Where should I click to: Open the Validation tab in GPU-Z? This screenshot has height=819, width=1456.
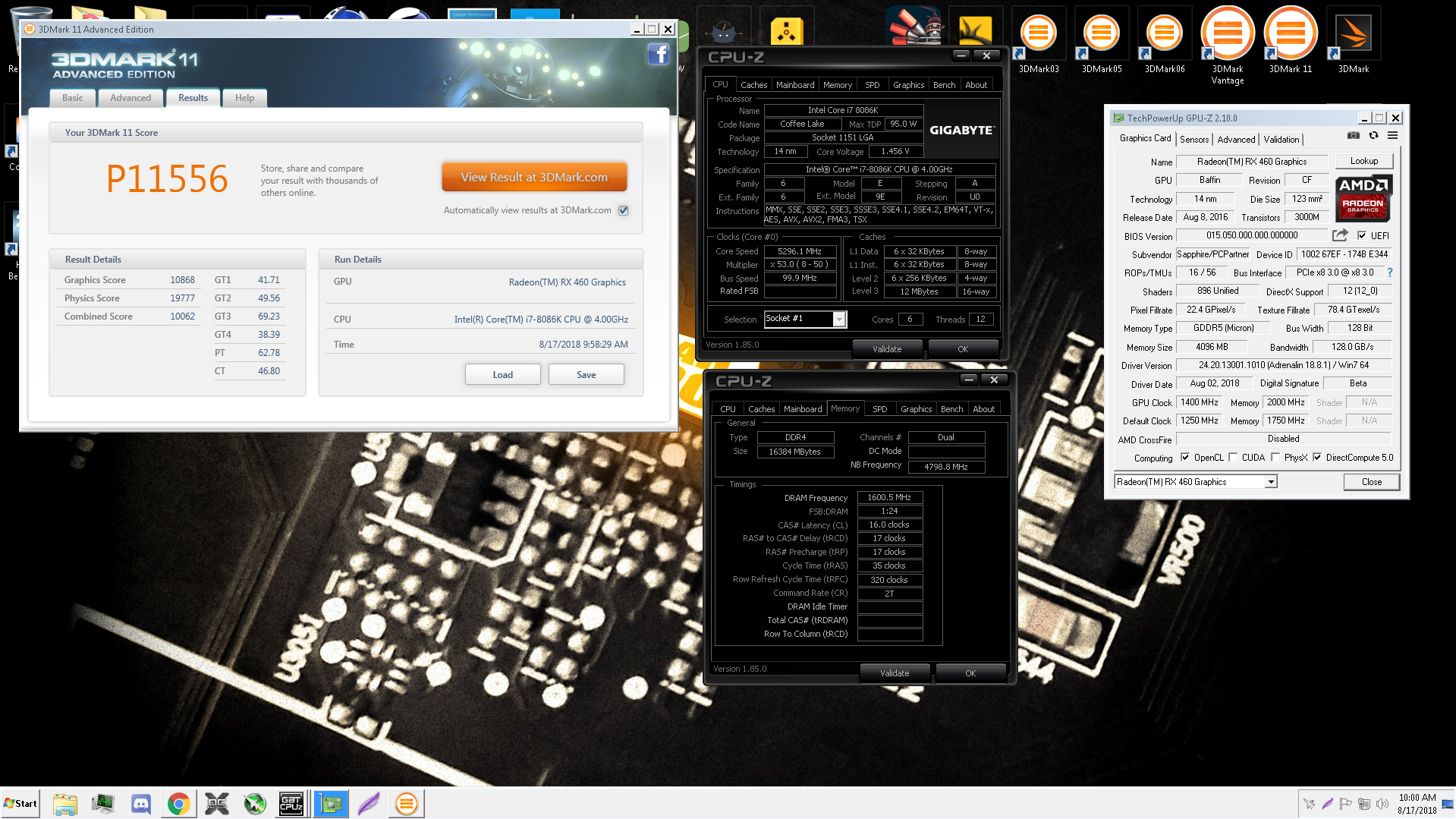pos(1281,140)
